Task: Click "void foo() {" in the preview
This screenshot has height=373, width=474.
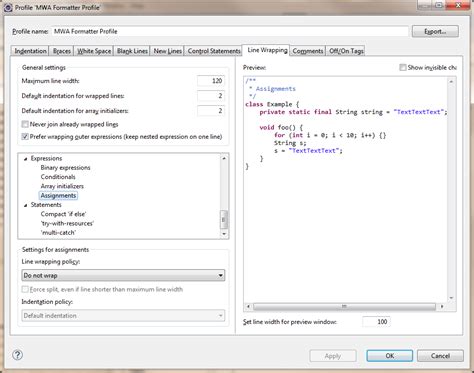Action: pos(281,128)
